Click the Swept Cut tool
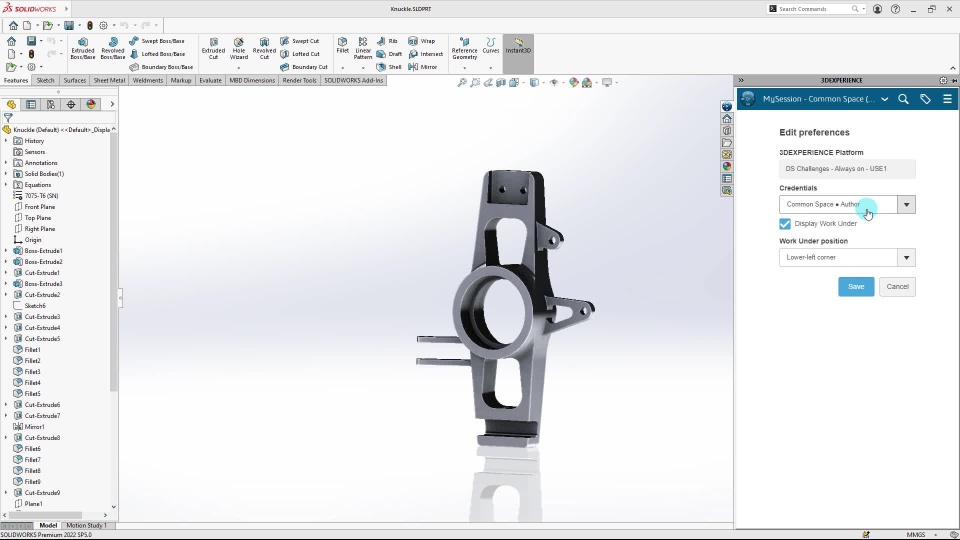960x540 pixels. point(299,41)
